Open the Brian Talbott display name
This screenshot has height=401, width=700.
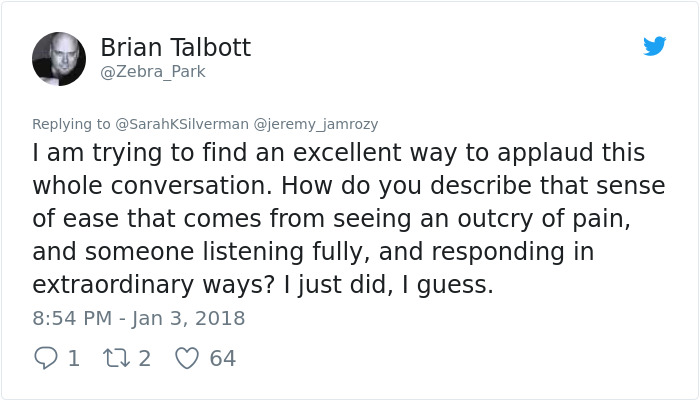(x=175, y=47)
